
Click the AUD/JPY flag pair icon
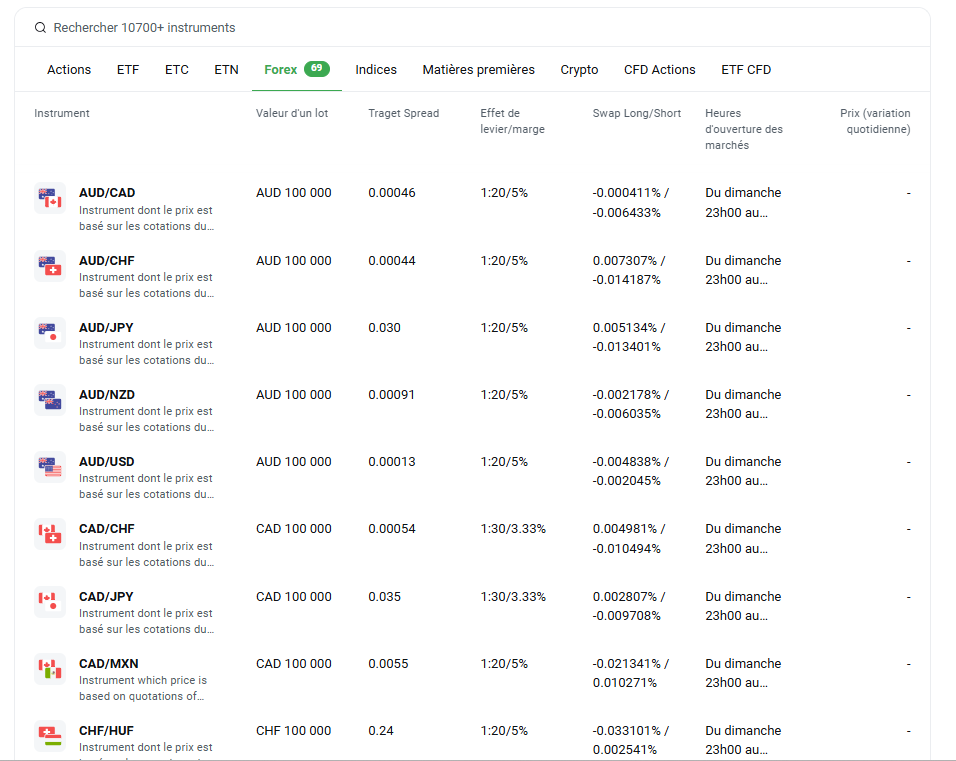(50, 333)
